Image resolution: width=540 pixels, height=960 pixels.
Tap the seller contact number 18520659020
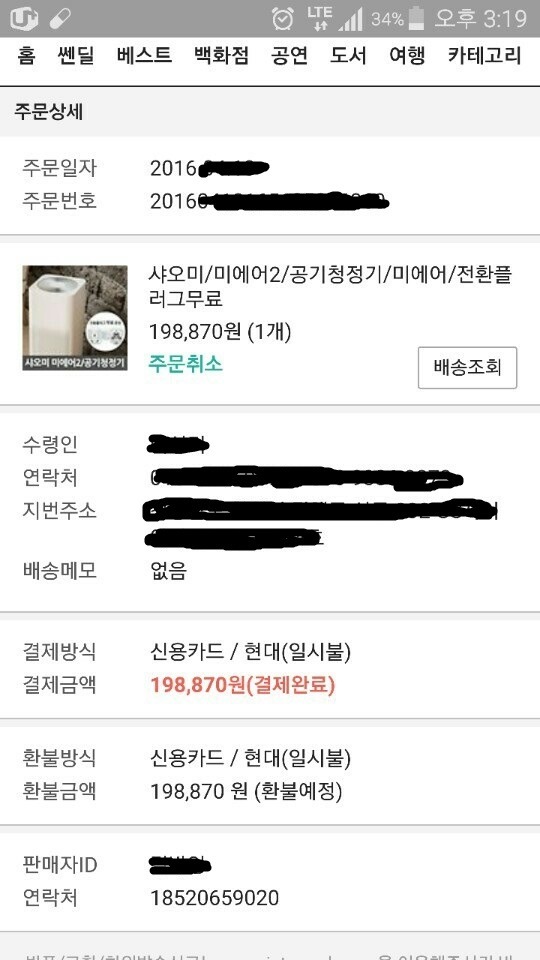[x=215, y=898]
